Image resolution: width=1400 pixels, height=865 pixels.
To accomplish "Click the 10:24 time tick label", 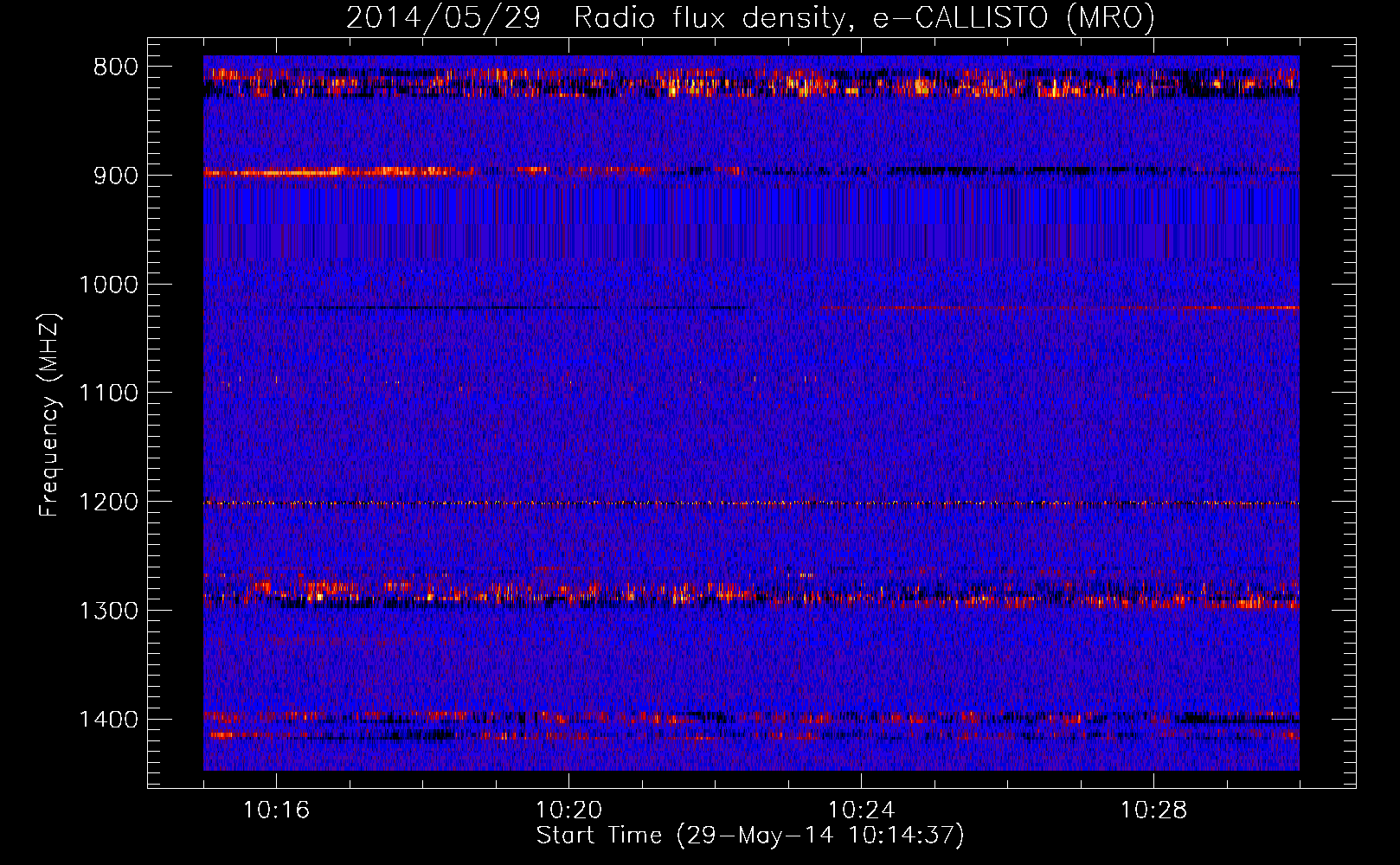I will click(861, 811).
